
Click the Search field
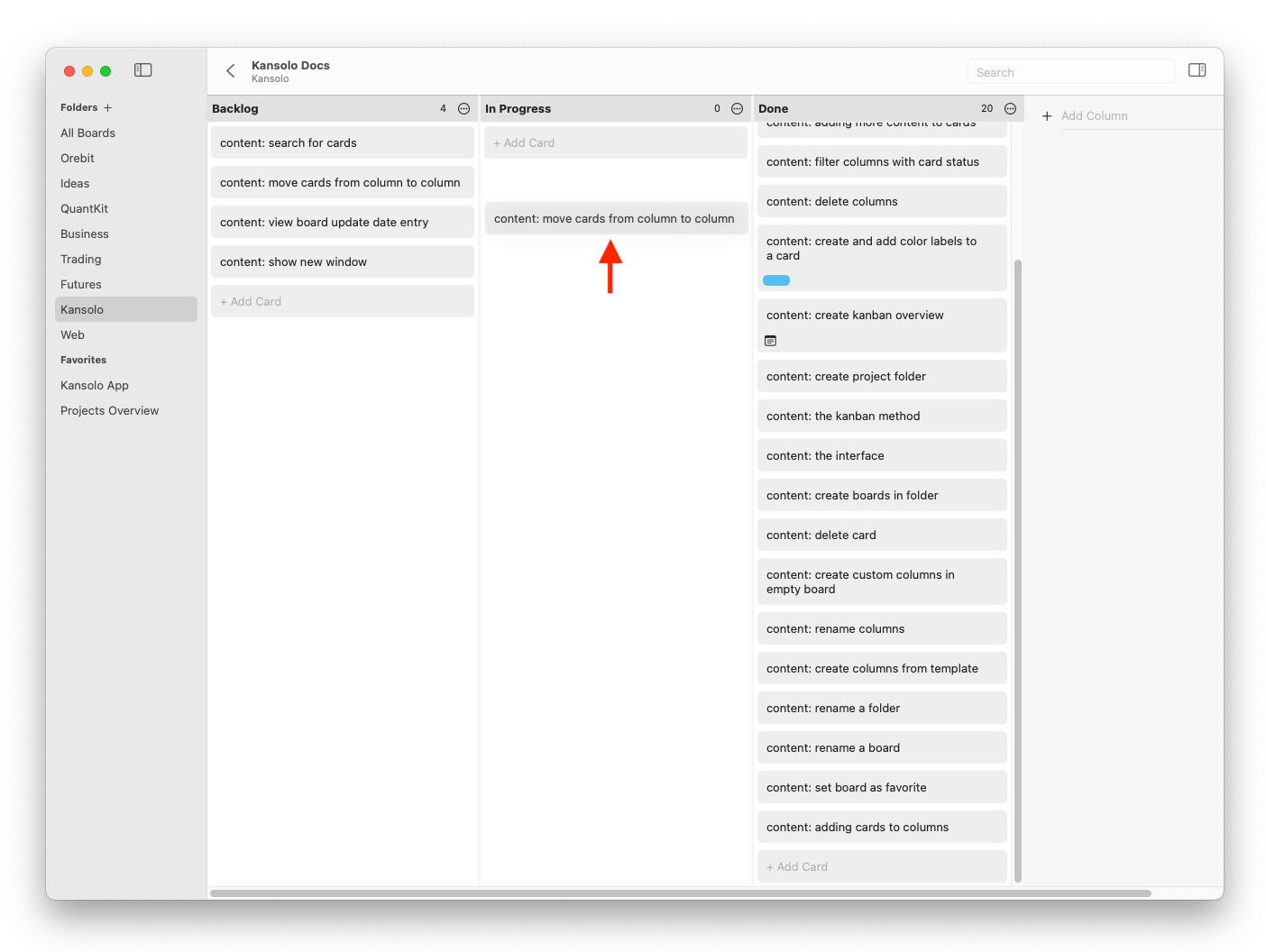pos(1071,72)
